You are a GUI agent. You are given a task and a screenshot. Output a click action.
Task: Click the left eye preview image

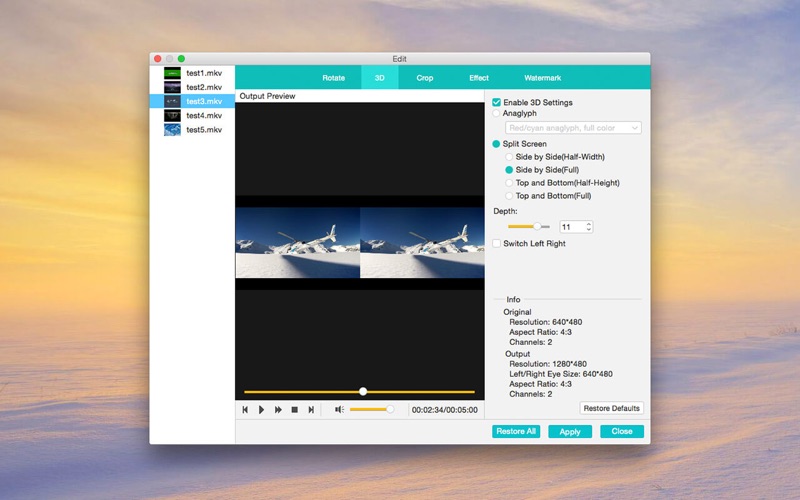click(297, 242)
